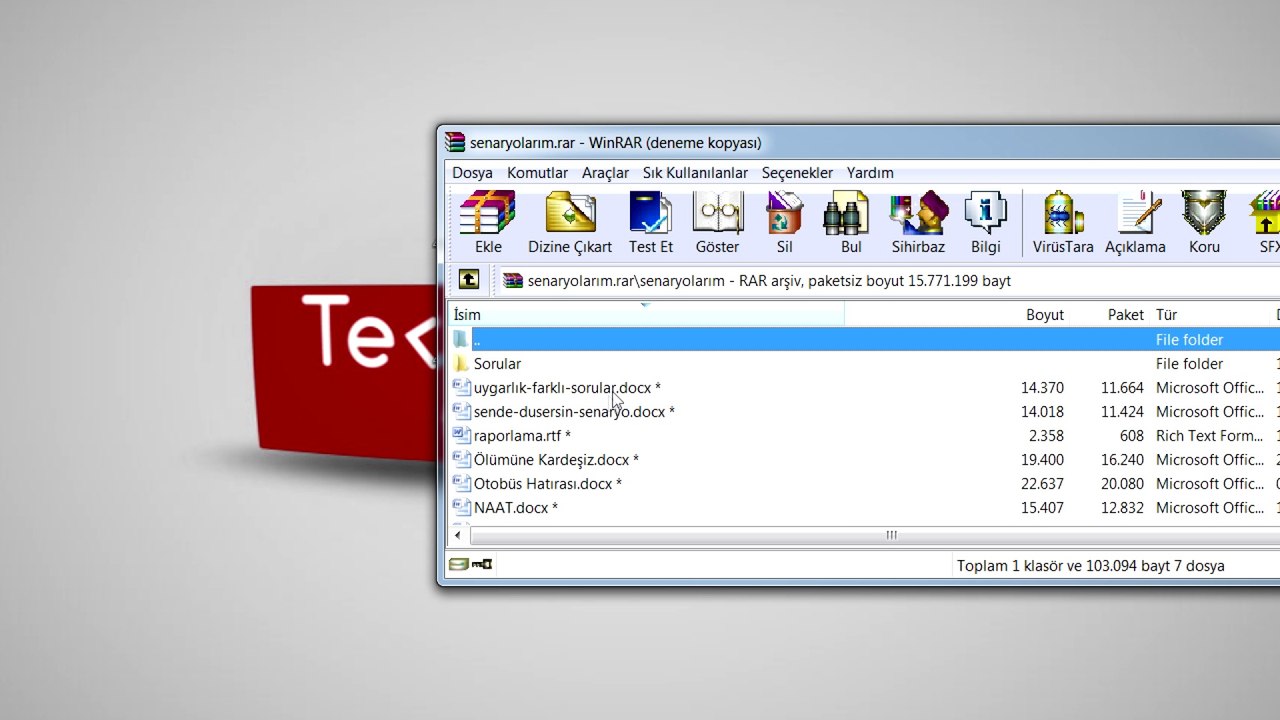Click the status bar 'Toplam 1 klasör' summary
Image resolution: width=1280 pixels, height=720 pixels.
1091,566
